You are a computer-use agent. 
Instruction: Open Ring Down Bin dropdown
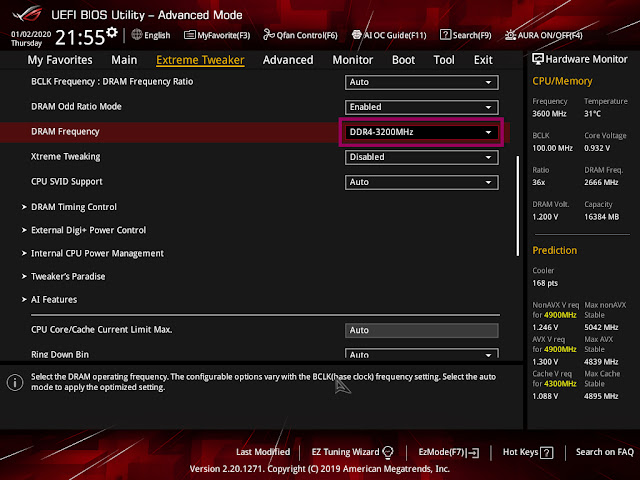[421, 353]
